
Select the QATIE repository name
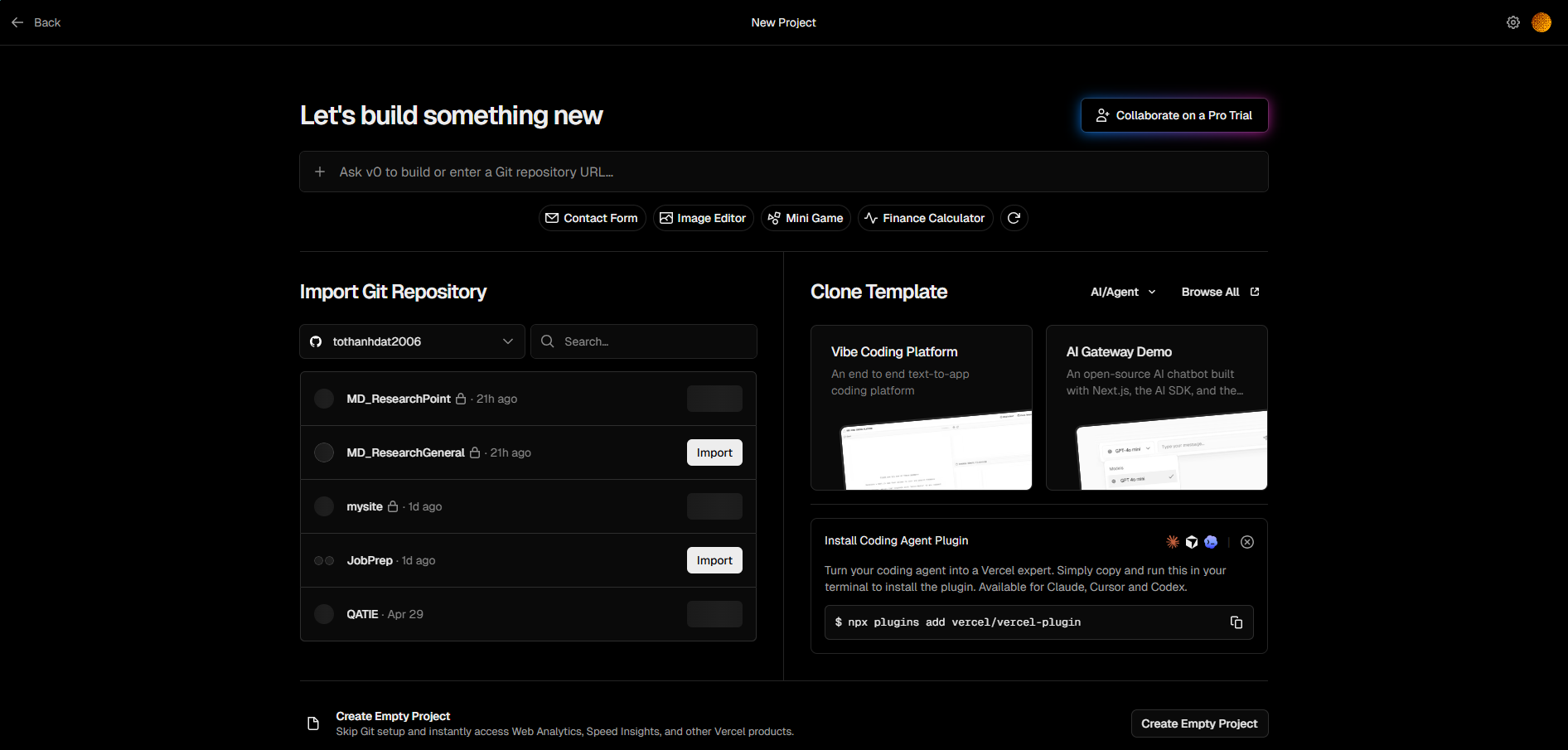click(362, 614)
